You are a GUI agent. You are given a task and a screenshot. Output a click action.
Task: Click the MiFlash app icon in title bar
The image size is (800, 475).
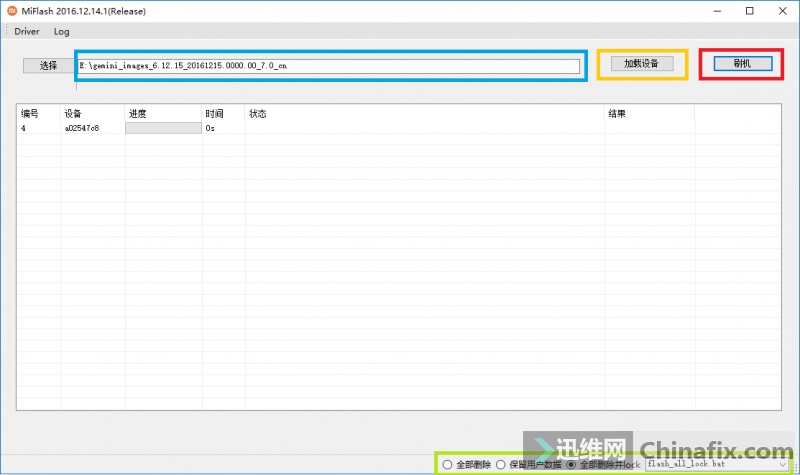point(12,11)
